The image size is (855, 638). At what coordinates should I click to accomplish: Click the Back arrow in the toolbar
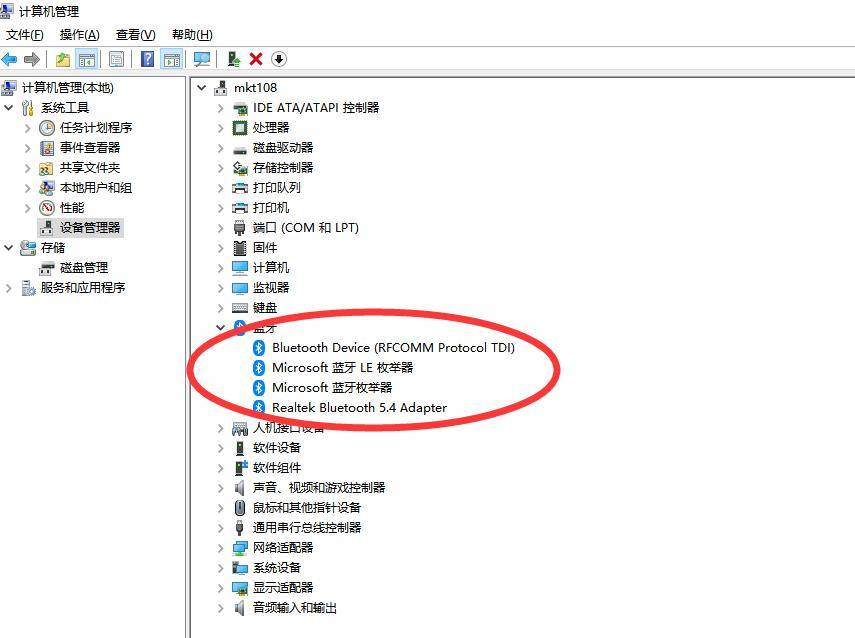click(9, 59)
